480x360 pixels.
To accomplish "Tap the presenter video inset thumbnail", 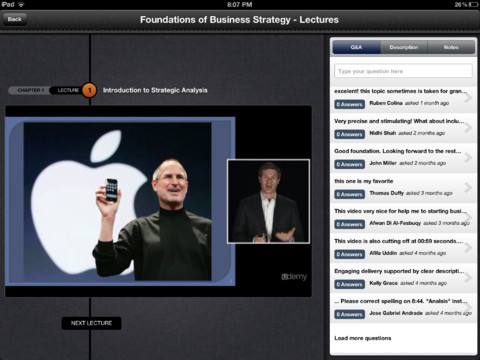I will pos(268,201).
